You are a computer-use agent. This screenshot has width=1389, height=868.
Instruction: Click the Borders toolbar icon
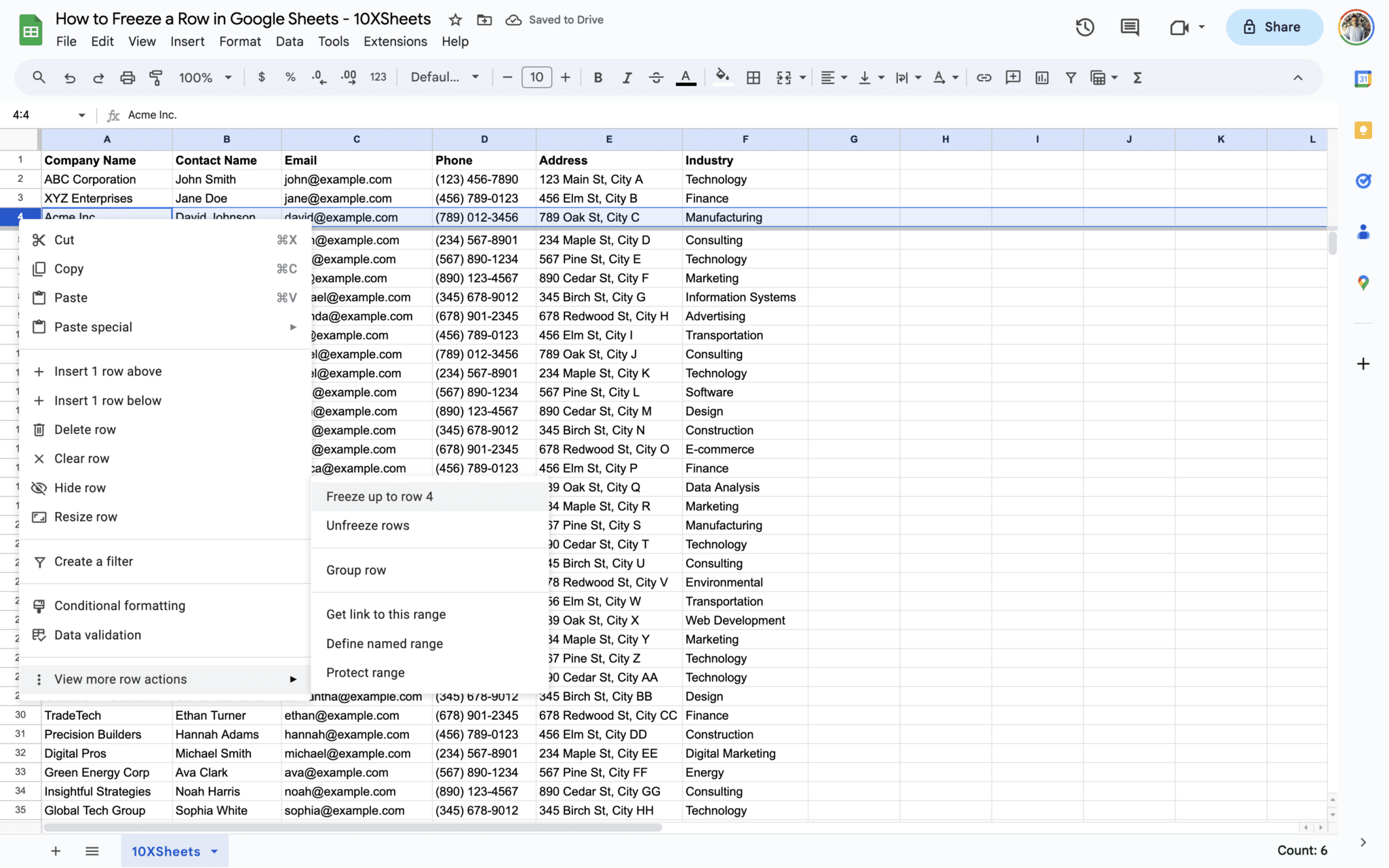point(753,77)
